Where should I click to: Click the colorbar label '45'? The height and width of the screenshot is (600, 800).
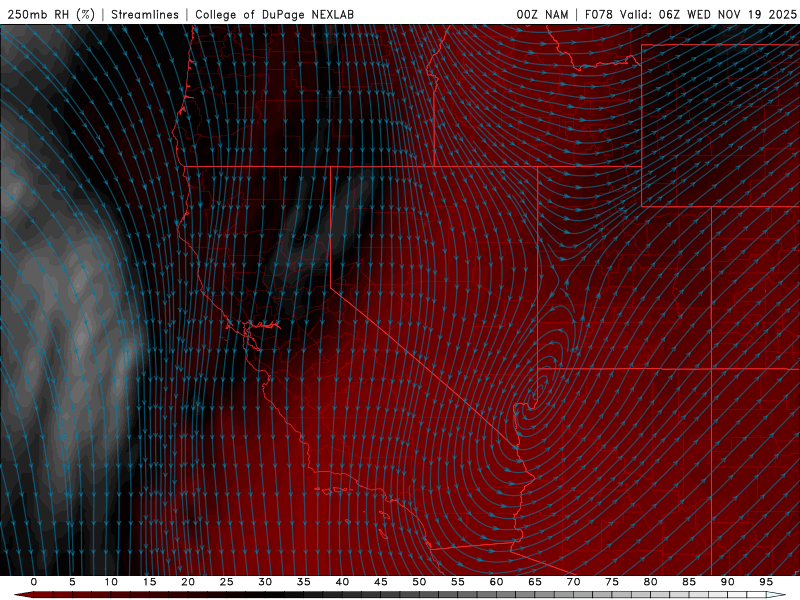click(381, 582)
